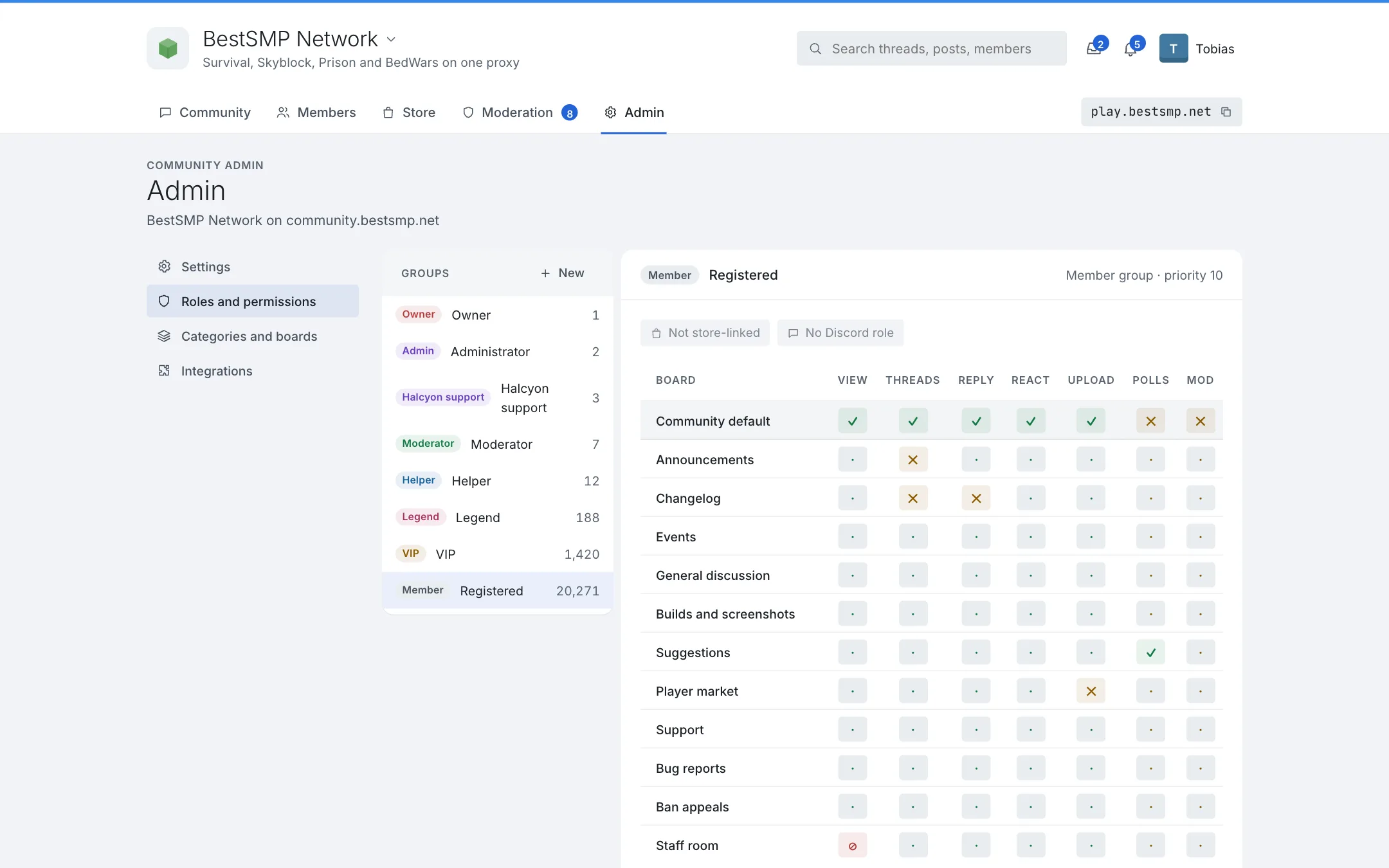
Task: Select the Halcyon support group
Action: pyautogui.click(x=497, y=398)
